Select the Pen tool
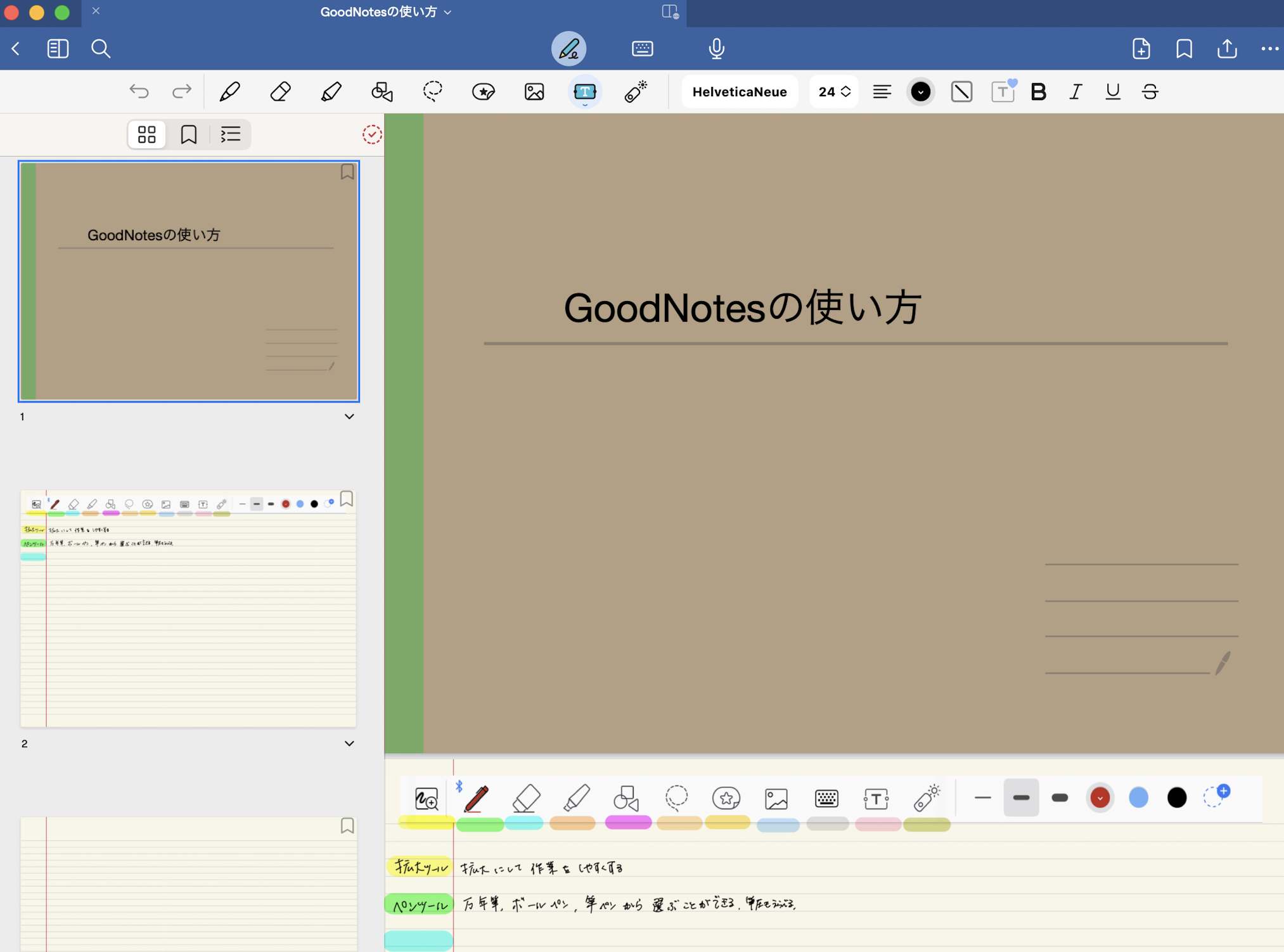Image resolution: width=1284 pixels, height=952 pixels. pos(229,92)
